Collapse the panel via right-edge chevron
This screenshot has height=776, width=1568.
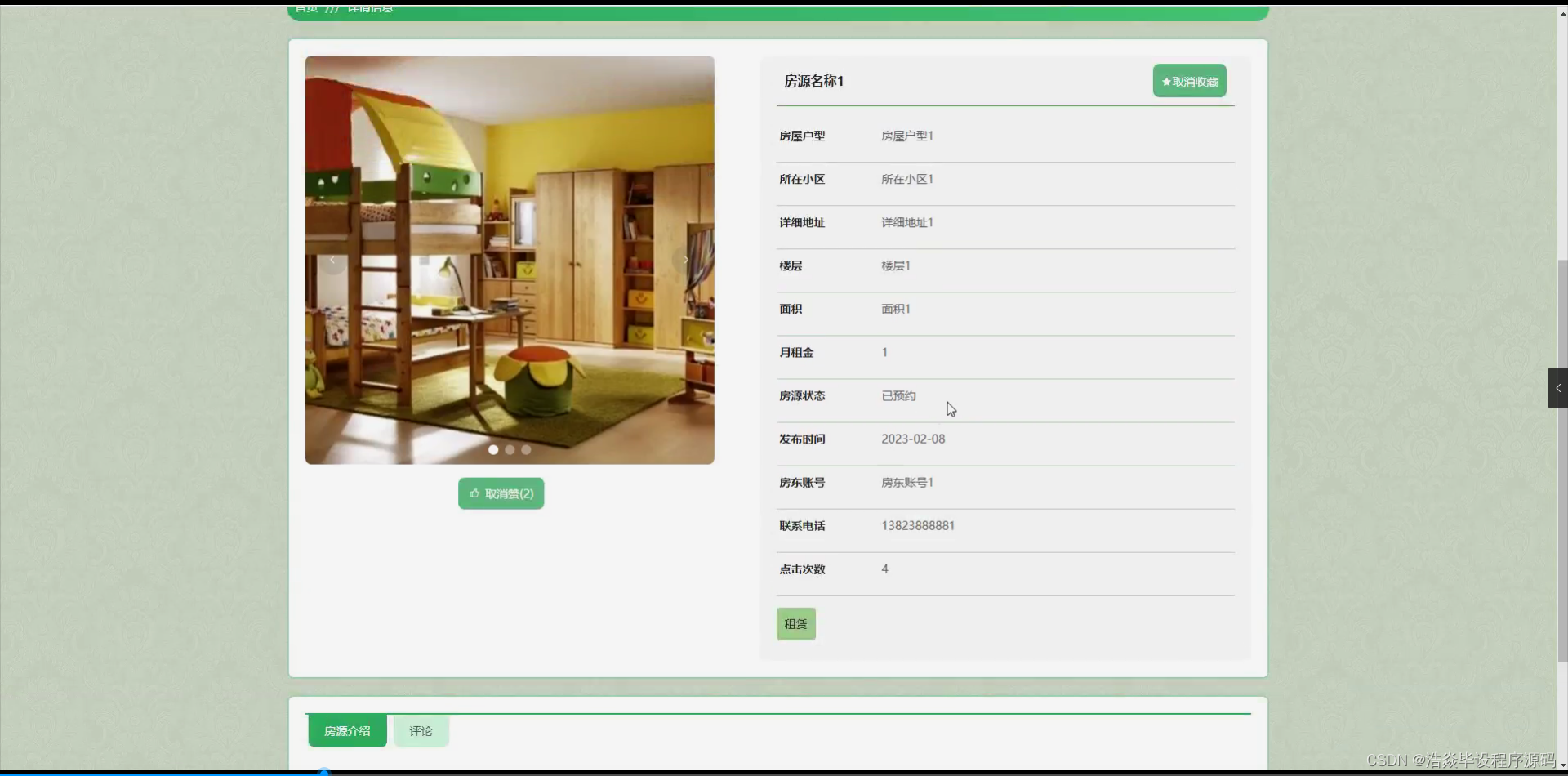[x=1558, y=387]
